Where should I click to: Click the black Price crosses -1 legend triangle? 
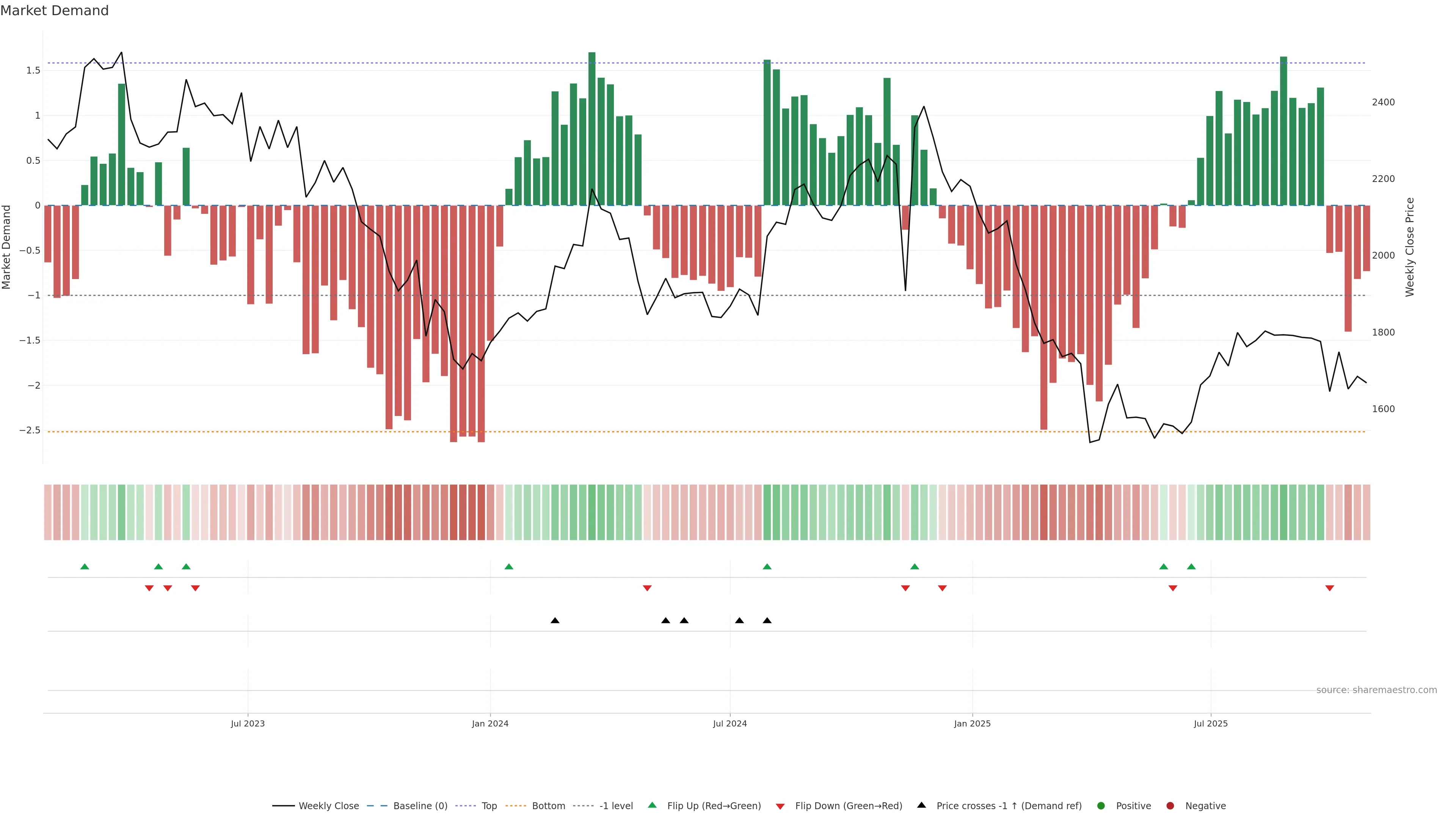921,805
